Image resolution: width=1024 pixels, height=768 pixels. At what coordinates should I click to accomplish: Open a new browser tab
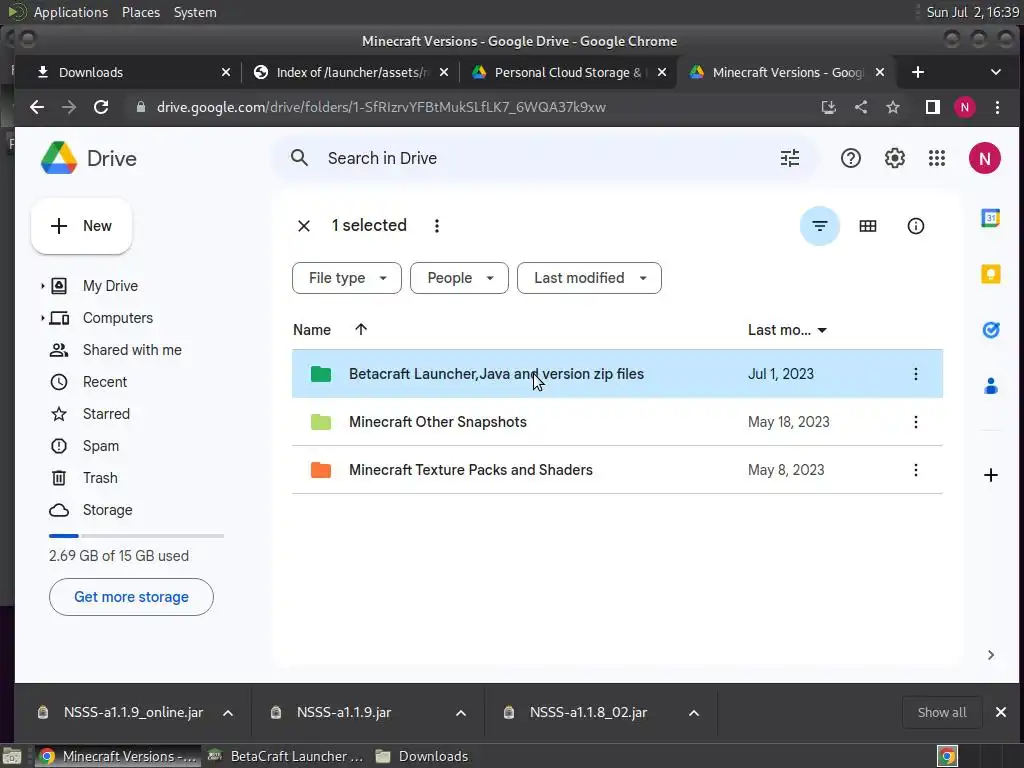918,72
